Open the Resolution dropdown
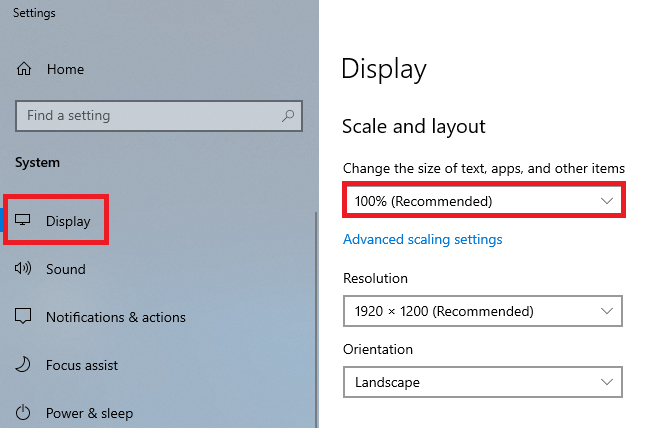This screenshot has width=653, height=428. tap(483, 311)
